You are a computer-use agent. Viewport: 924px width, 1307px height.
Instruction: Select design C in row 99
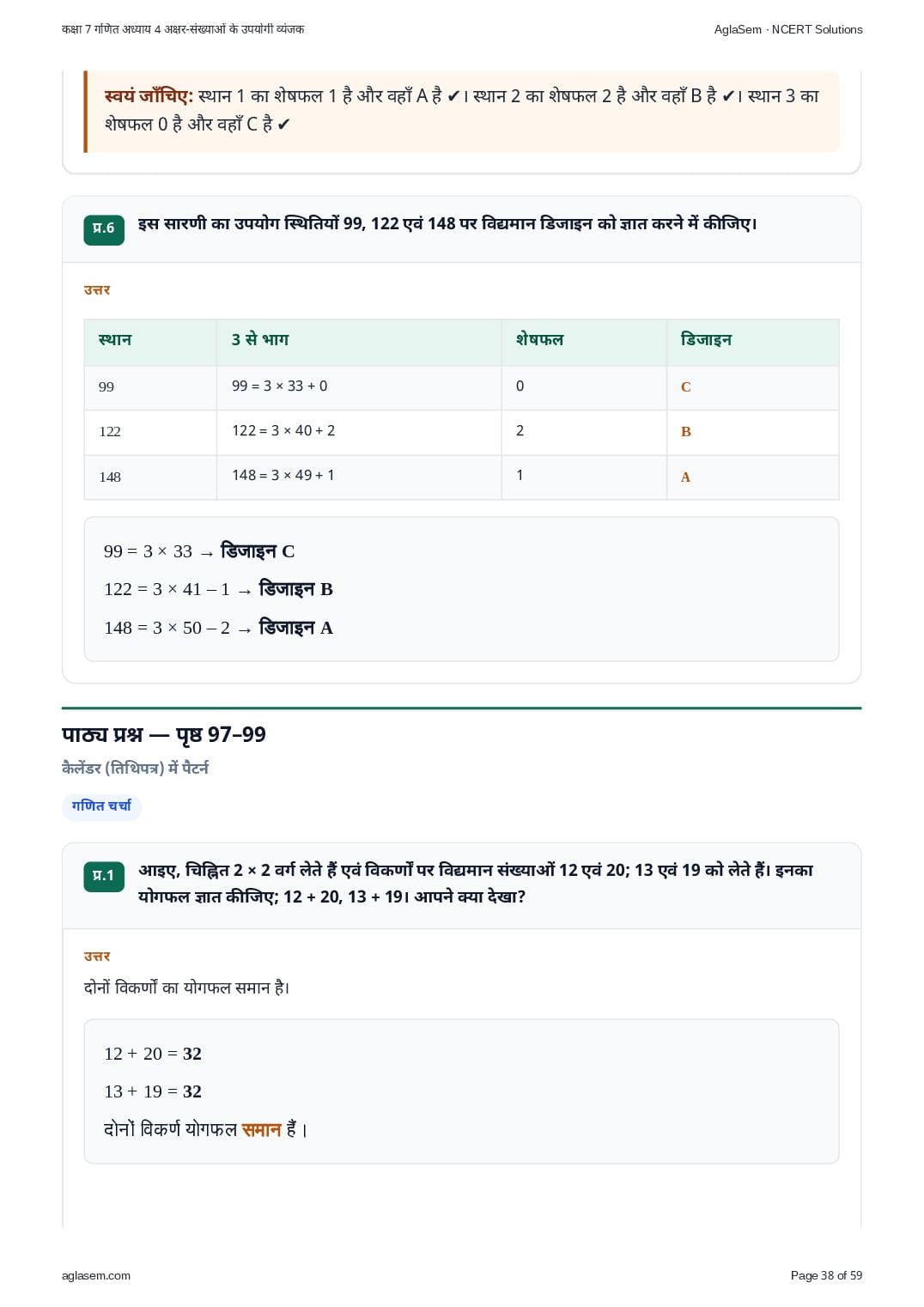pos(685,387)
